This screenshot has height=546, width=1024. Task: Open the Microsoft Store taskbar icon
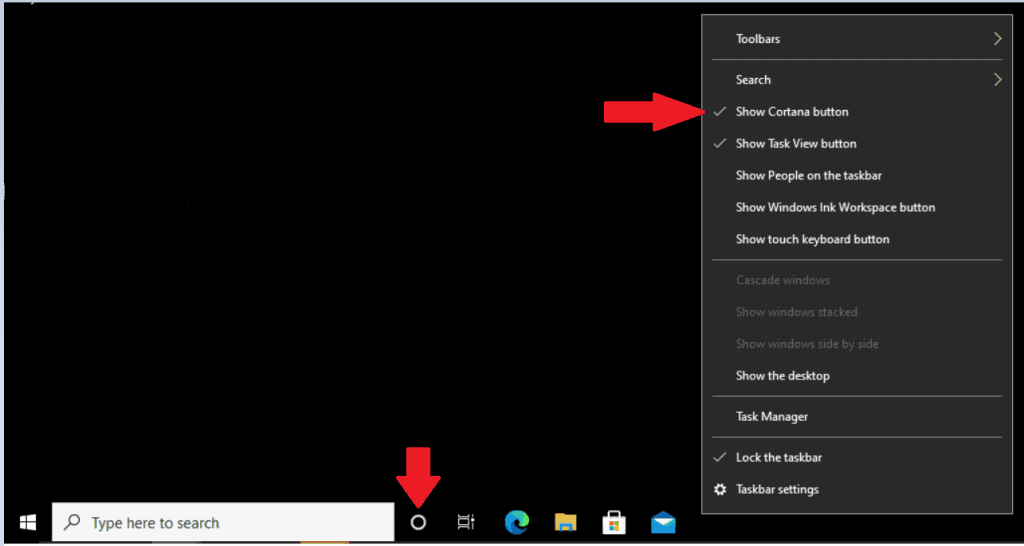[614, 522]
